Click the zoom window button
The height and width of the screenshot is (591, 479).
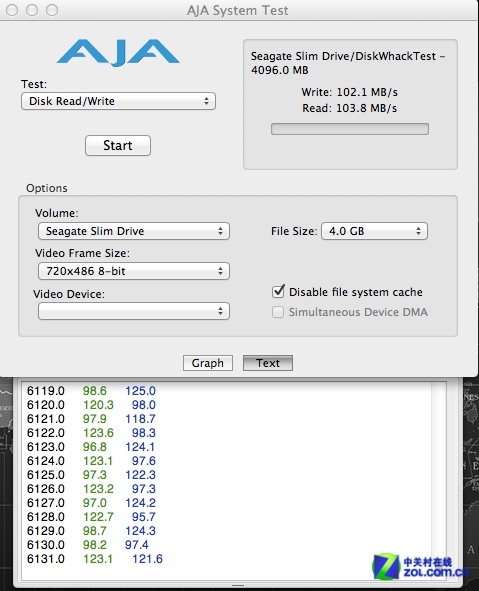[52, 10]
